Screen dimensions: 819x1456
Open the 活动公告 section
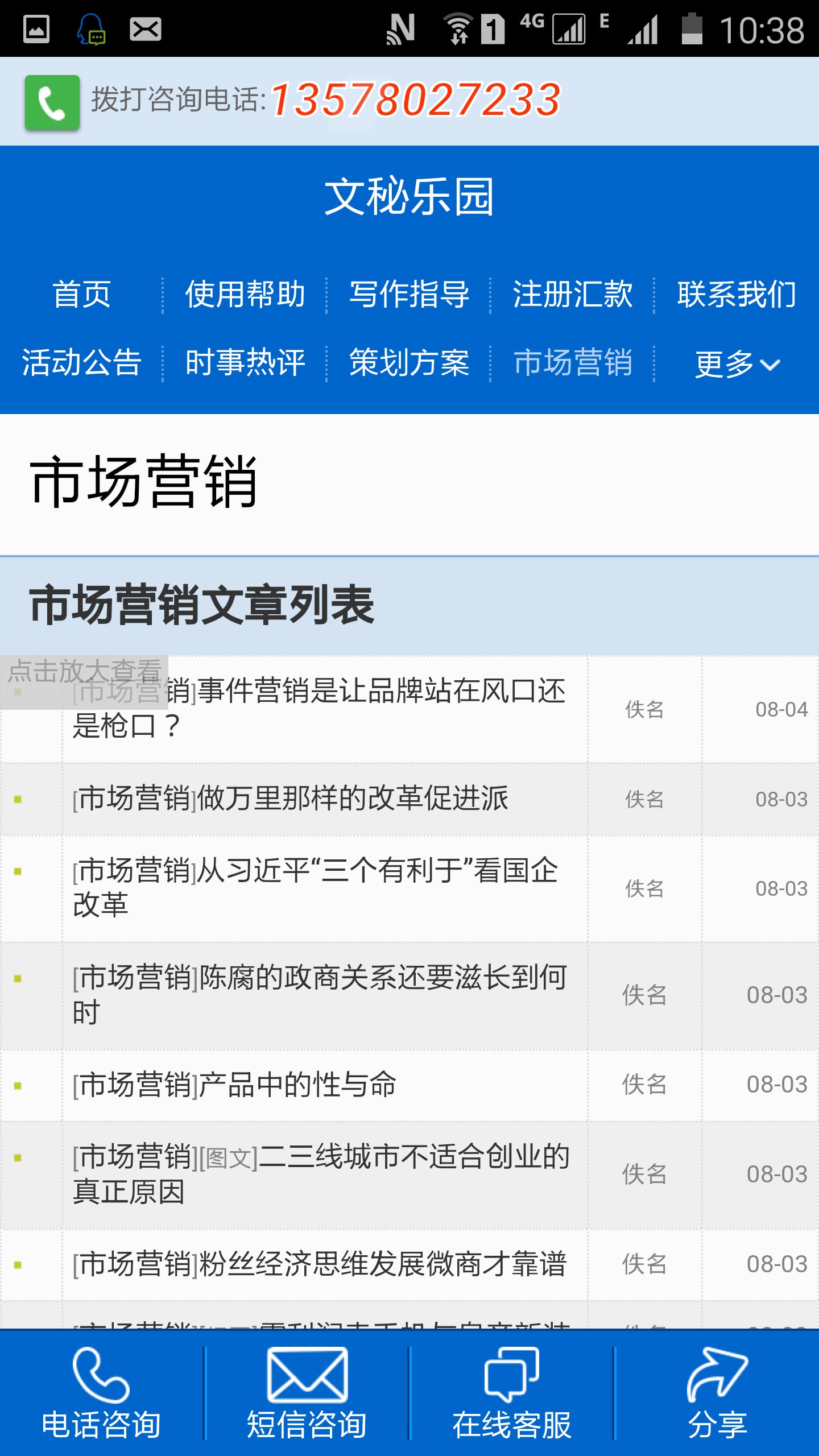[82, 363]
